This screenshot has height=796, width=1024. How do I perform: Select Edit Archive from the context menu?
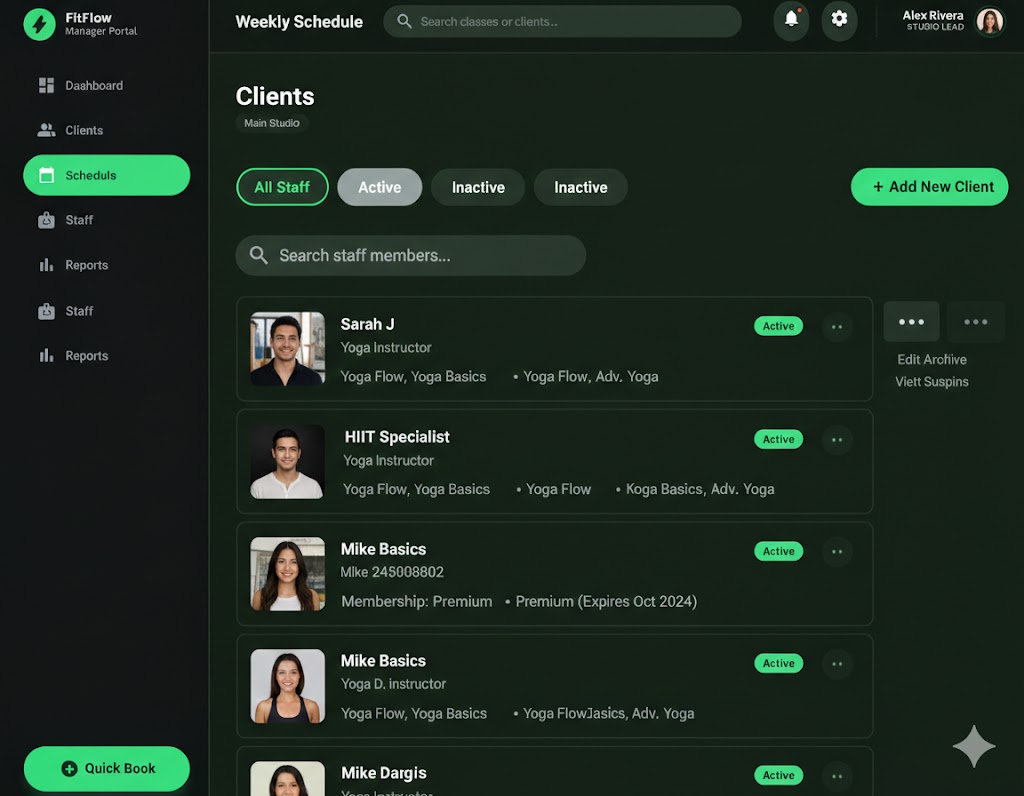pyautogui.click(x=931, y=360)
